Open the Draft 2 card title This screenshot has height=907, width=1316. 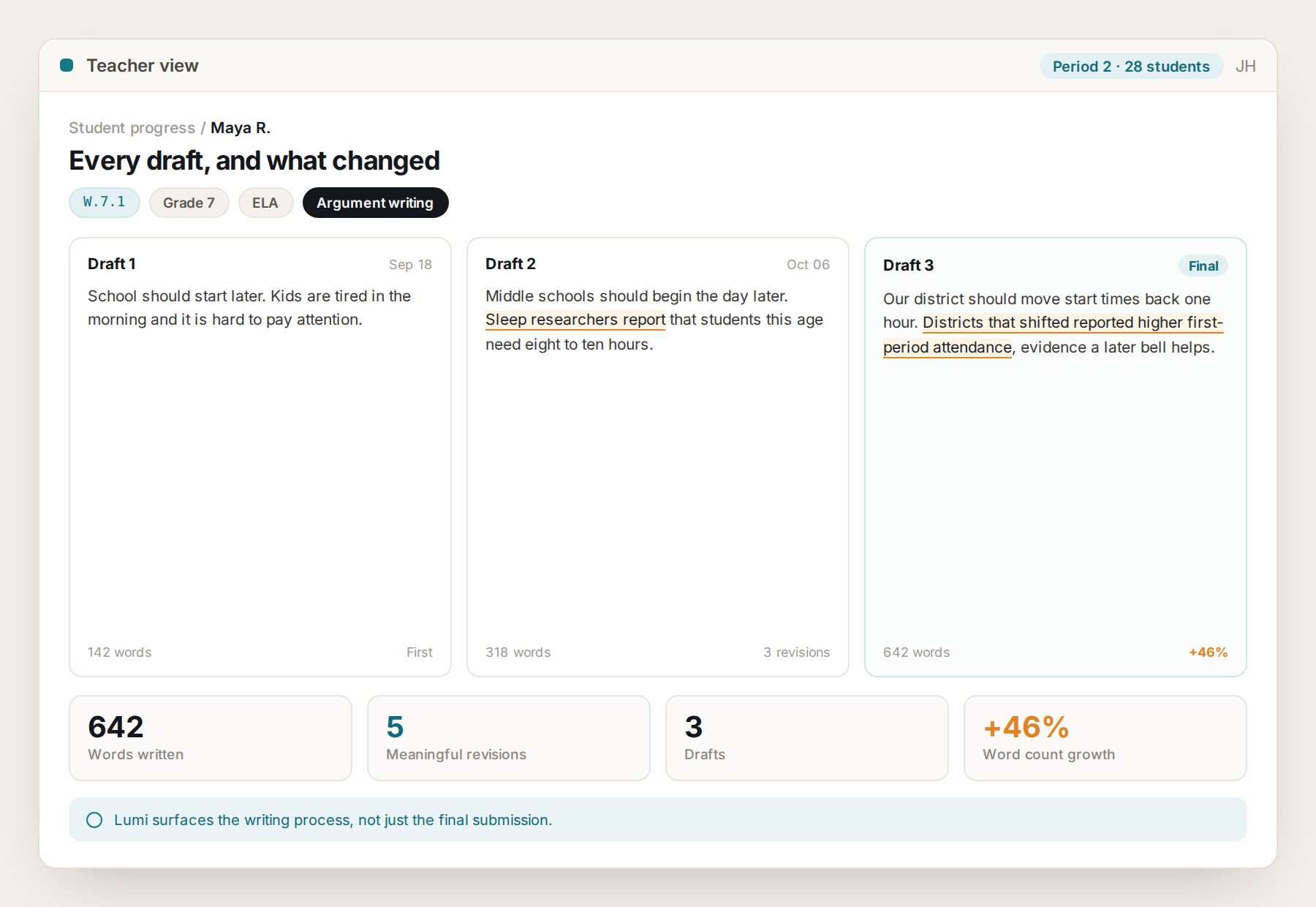(x=510, y=264)
